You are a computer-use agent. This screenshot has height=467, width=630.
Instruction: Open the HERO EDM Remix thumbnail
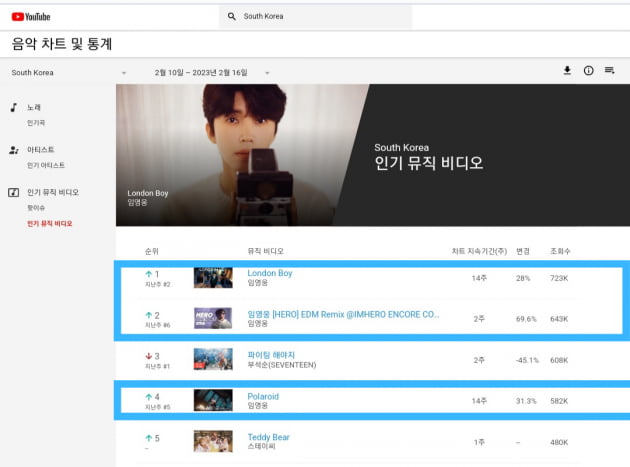213,318
